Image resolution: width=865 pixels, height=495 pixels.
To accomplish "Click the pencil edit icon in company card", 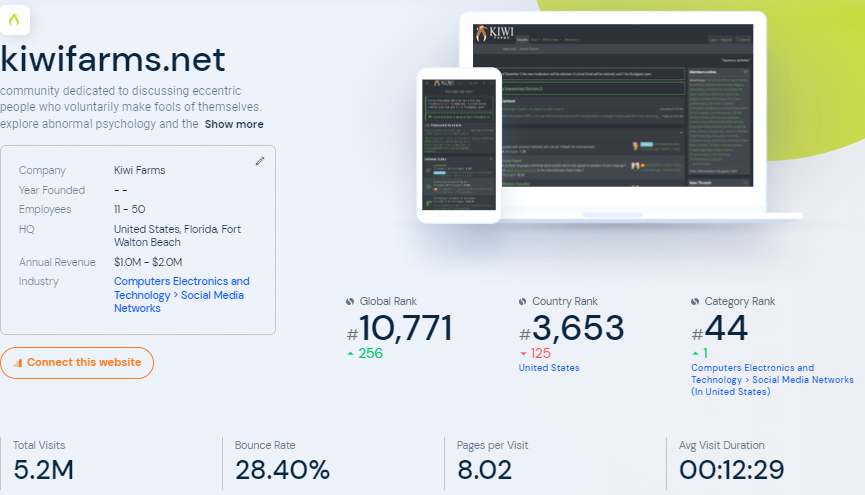I will 260,161.
